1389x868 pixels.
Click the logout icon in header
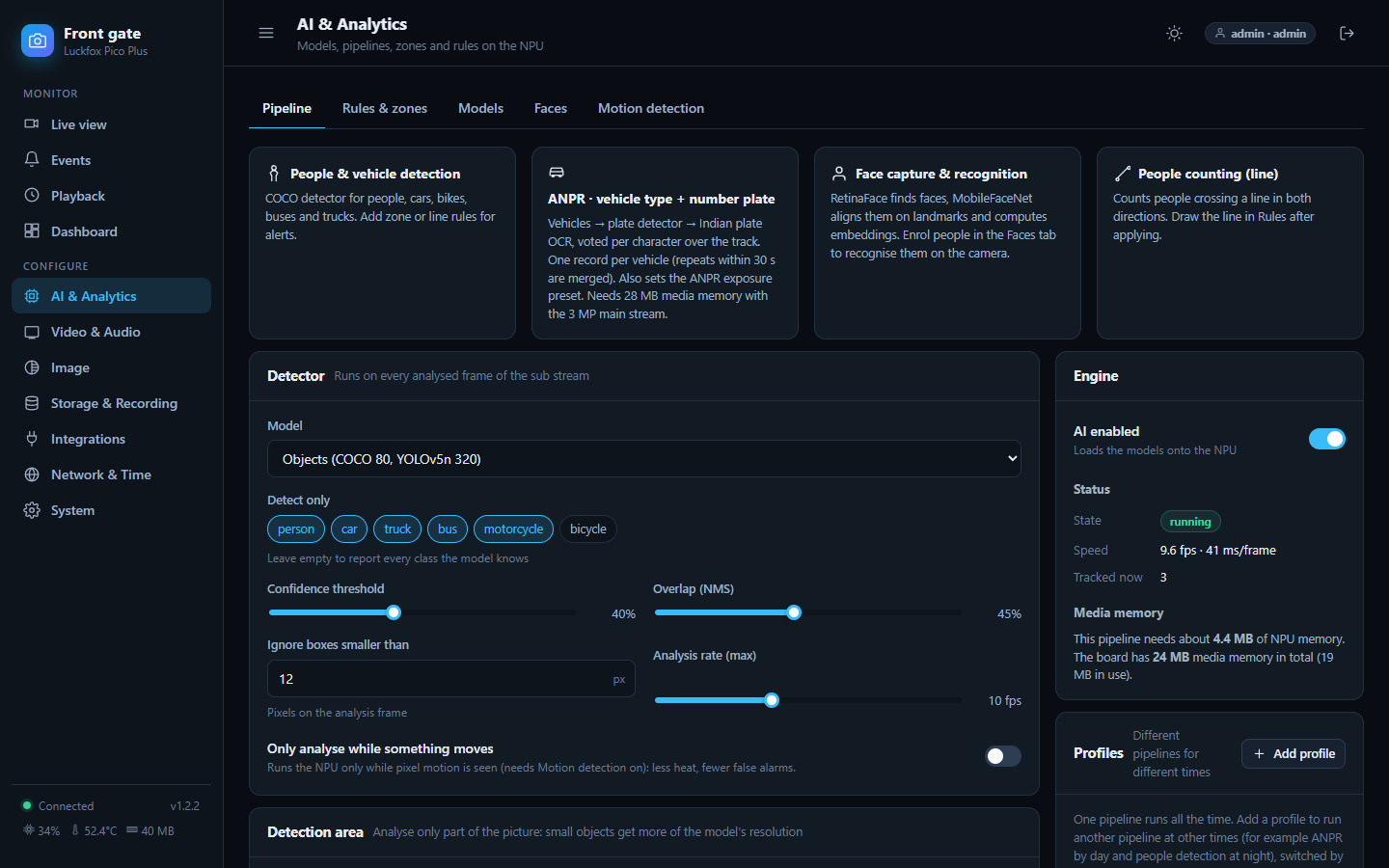pos(1348,33)
